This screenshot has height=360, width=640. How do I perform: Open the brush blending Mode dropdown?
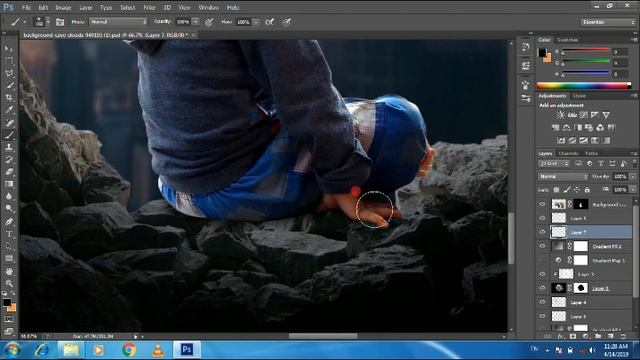[x=118, y=22]
